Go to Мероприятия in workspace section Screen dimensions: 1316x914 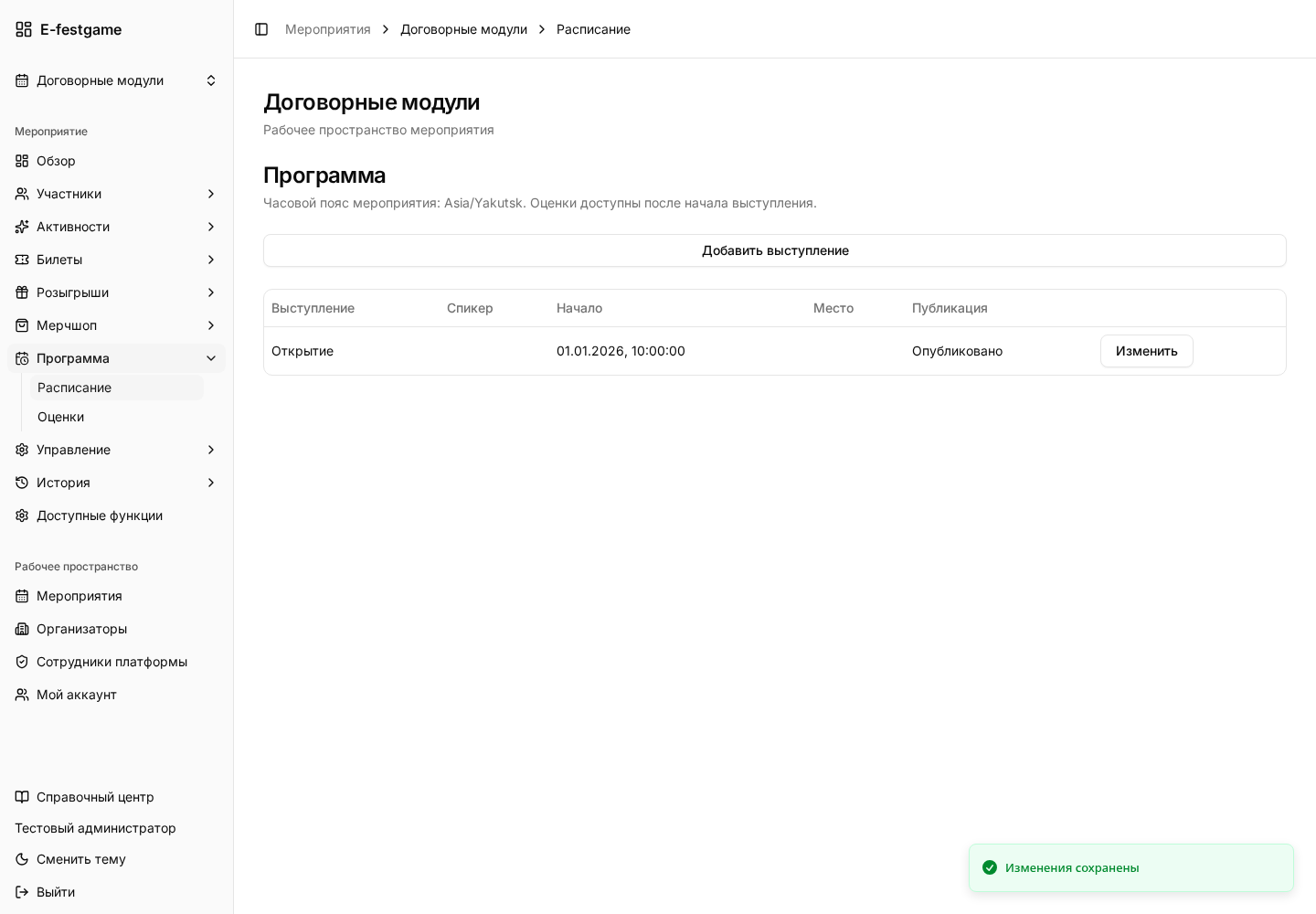tap(116, 596)
